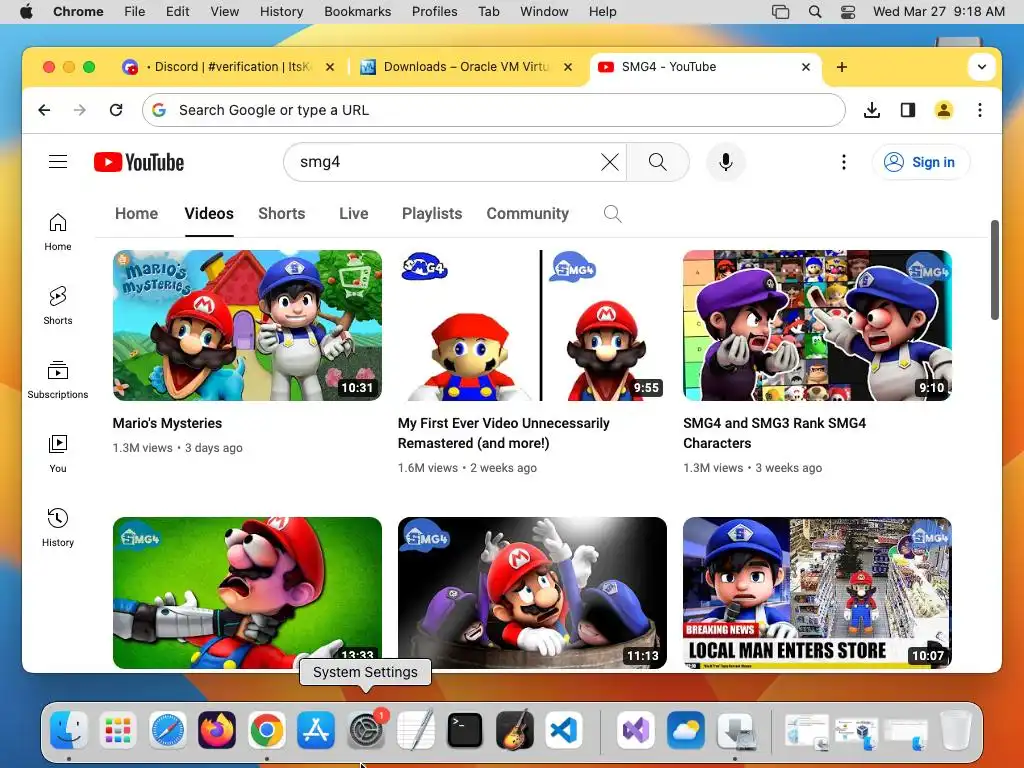Play the Mario's Mysteries thumbnail

click(247, 325)
